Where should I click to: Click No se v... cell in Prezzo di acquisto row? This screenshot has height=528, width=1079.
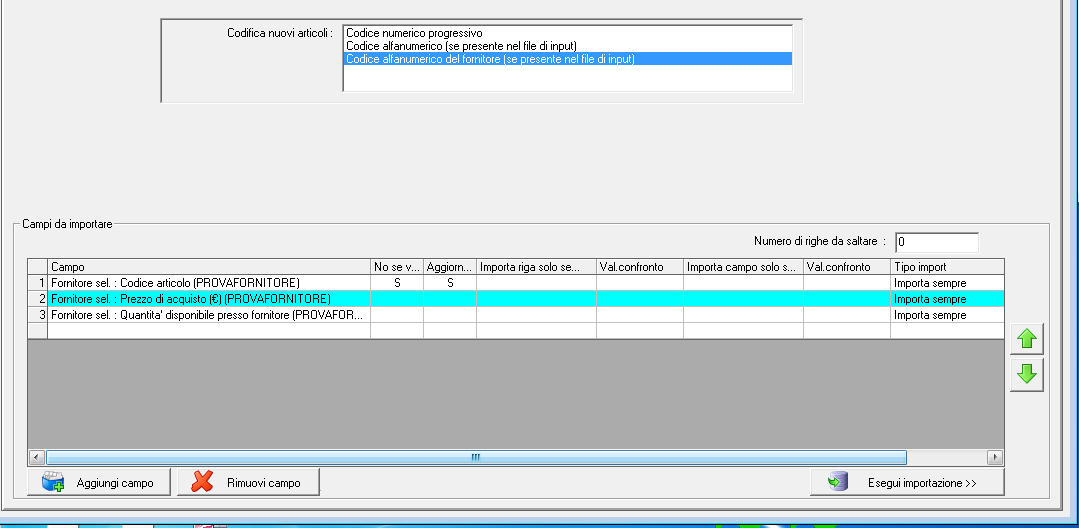tap(397, 299)
